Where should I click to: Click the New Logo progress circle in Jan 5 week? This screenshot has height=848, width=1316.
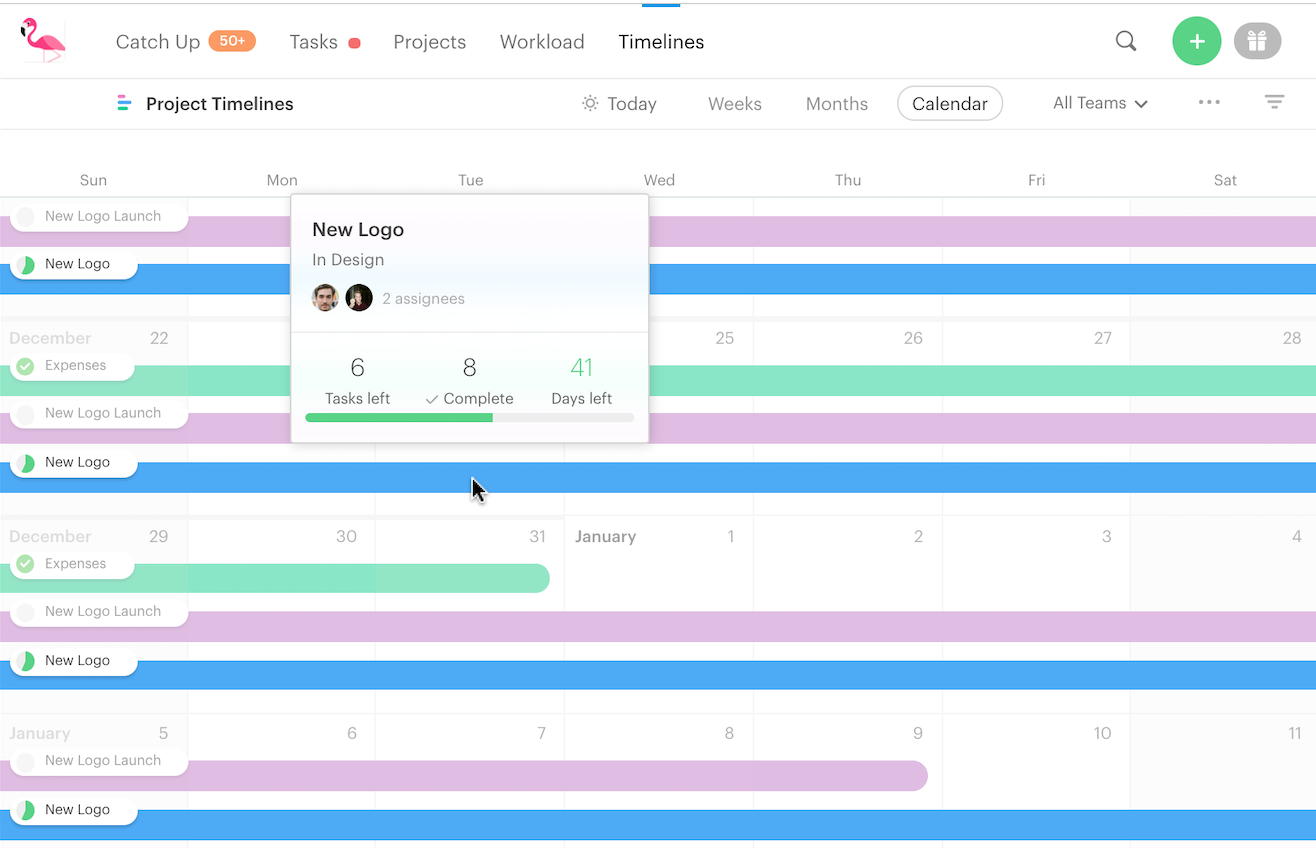(26, 810)
